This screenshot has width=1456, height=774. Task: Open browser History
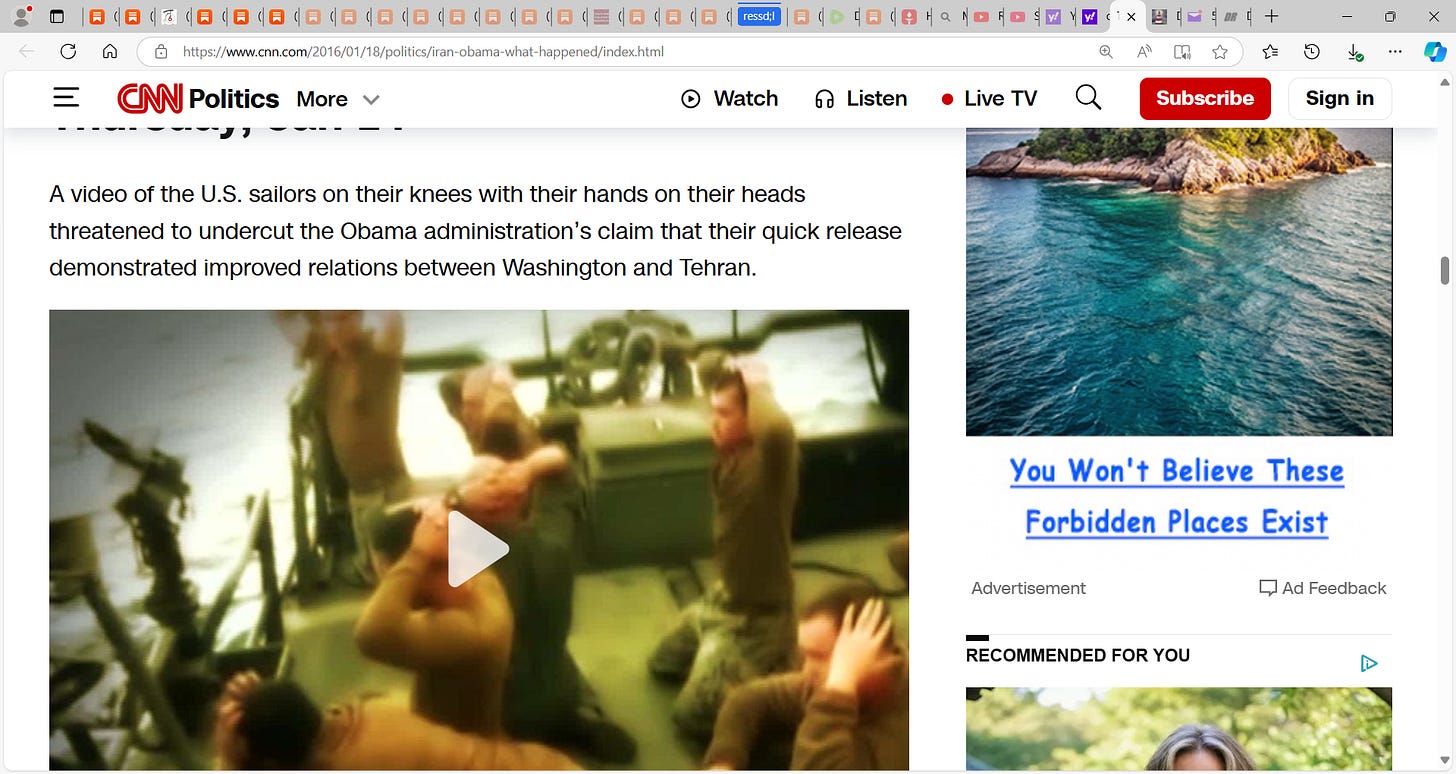(x=1312, y=52)
